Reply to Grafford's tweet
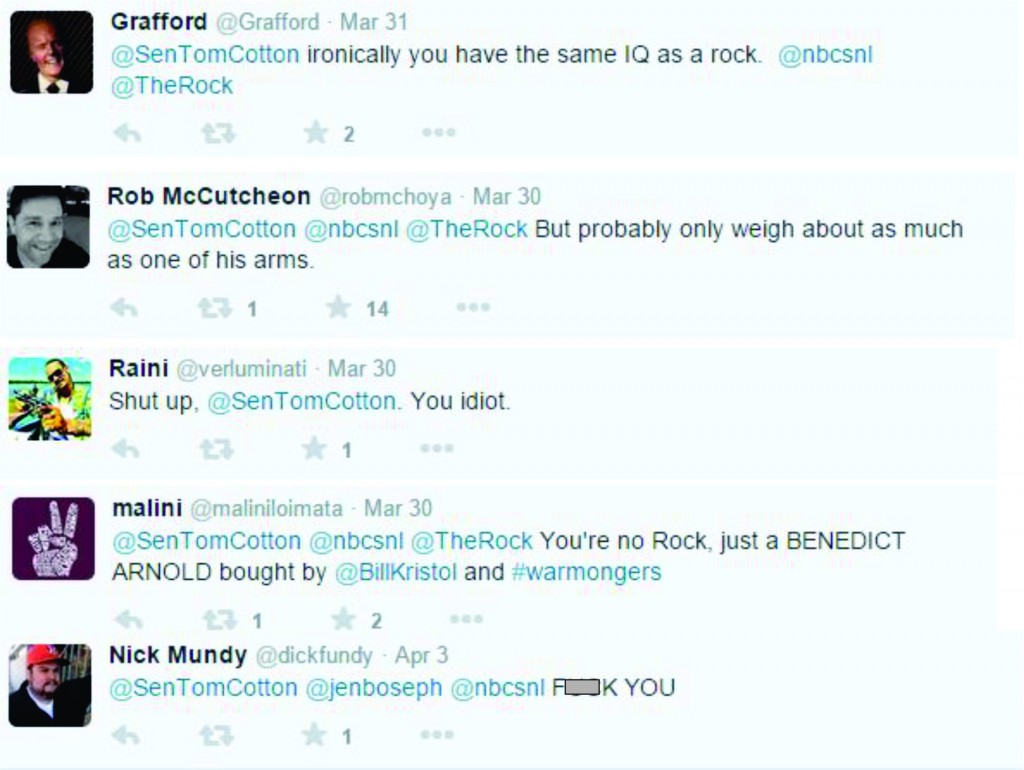This screenshot has height=770, width=1024. coord(126,133)
